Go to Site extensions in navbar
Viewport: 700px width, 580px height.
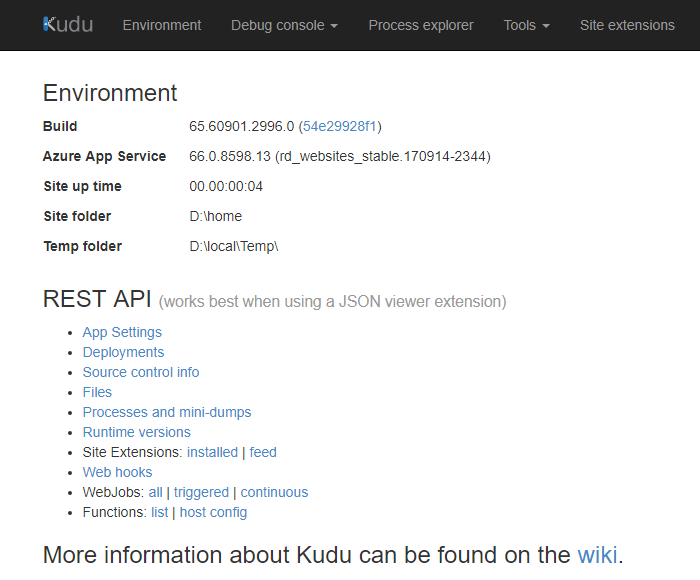(x=627, y=25)
